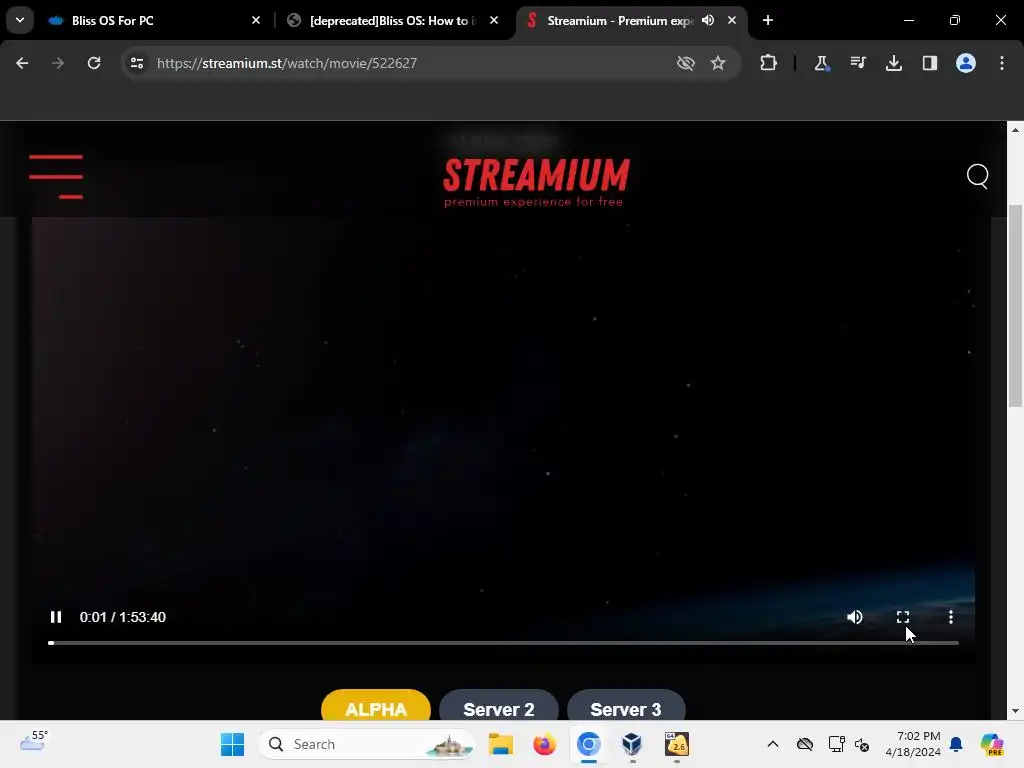This screenshot has width=1024, height=768.
Task: Open Chrome in the taskbar
Action: (x=588, y=744)
